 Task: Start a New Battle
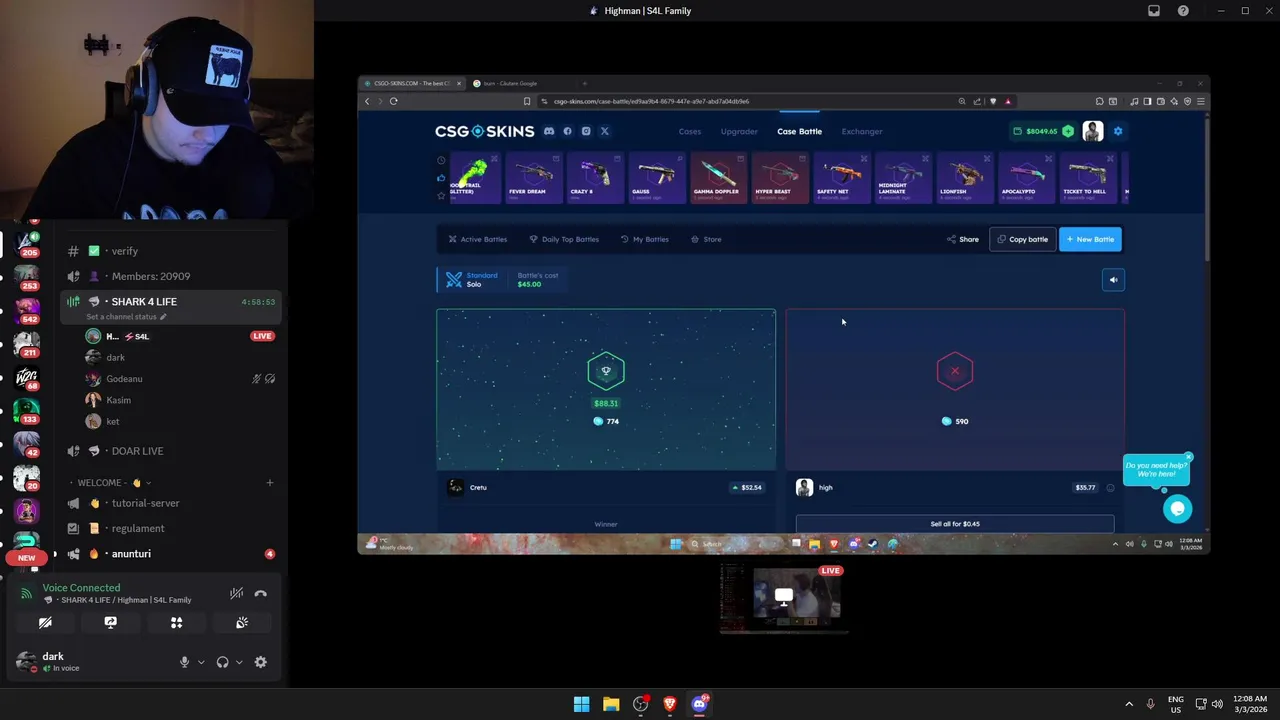(x=1090, y=239)
